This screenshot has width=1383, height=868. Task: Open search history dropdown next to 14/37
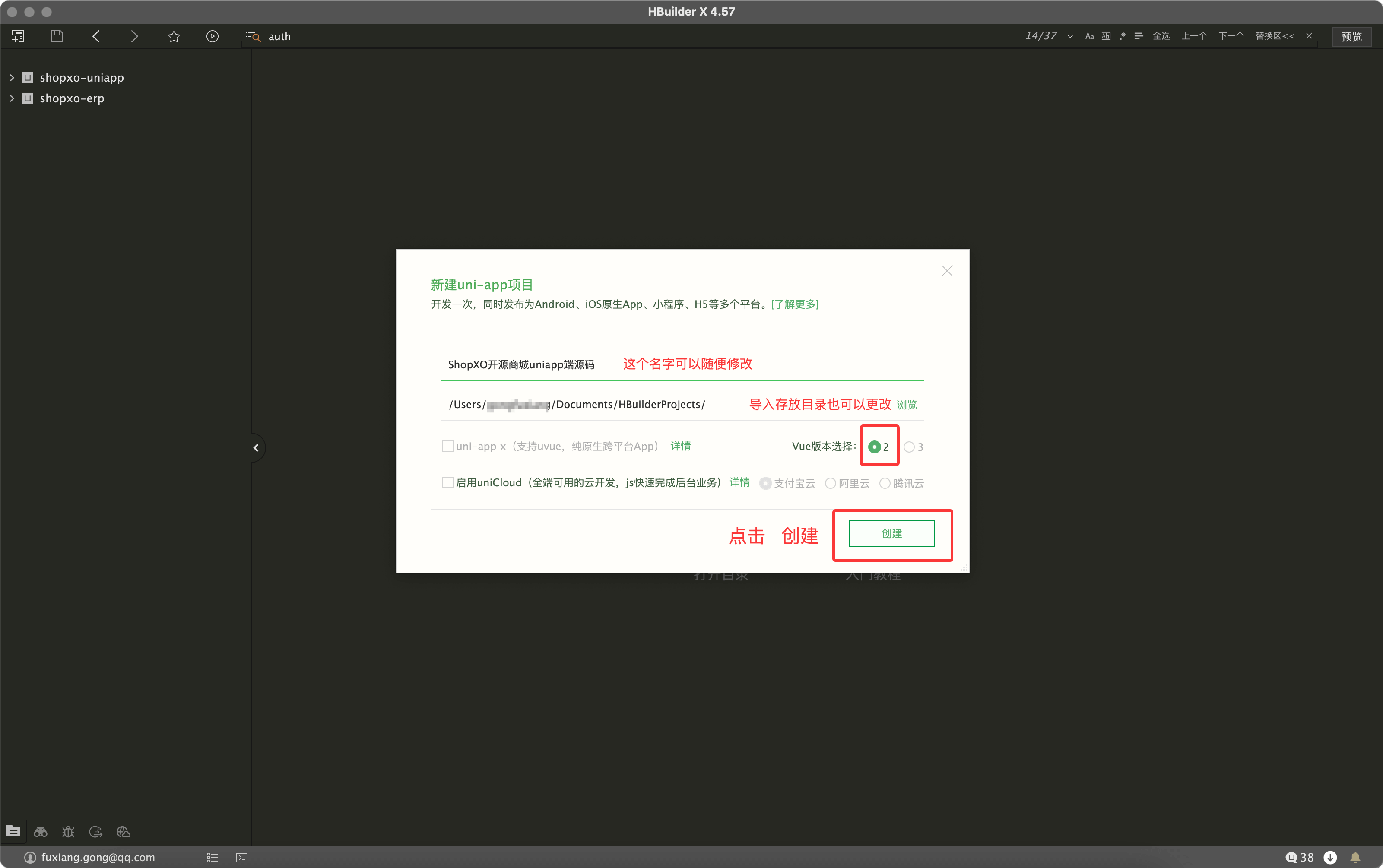[1070, 36]
